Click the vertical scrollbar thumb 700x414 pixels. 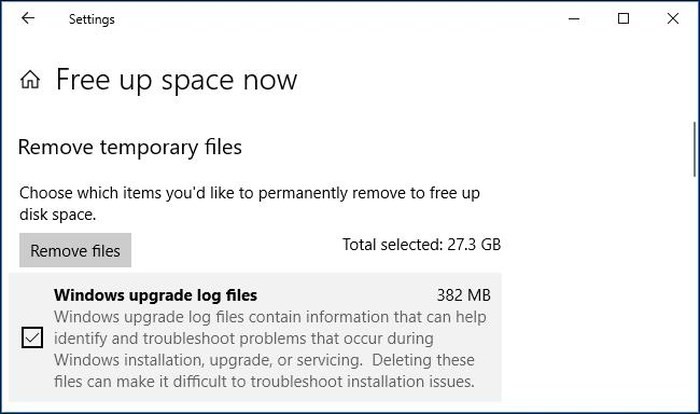click(694, 147)
